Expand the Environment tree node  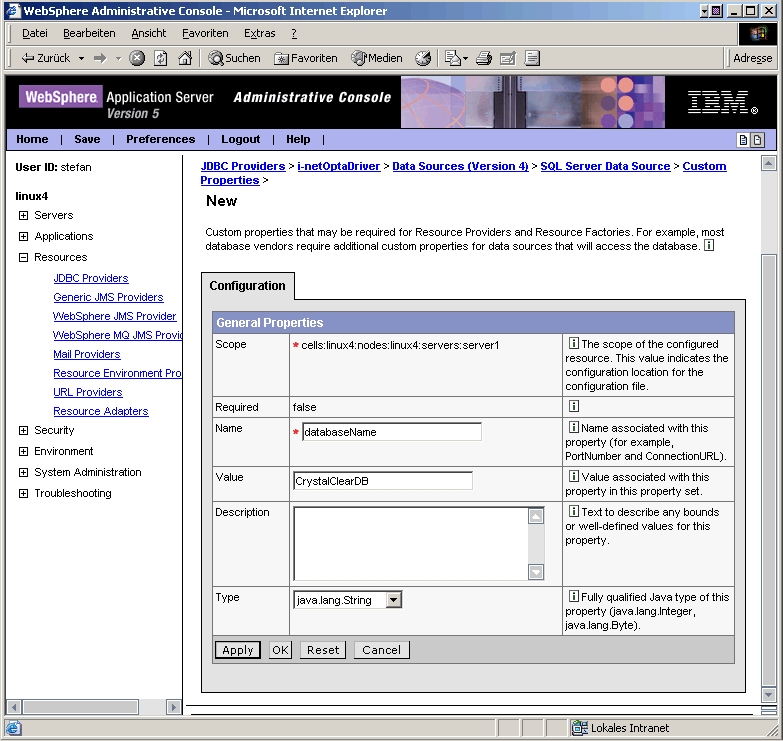(x=23, y=451)
